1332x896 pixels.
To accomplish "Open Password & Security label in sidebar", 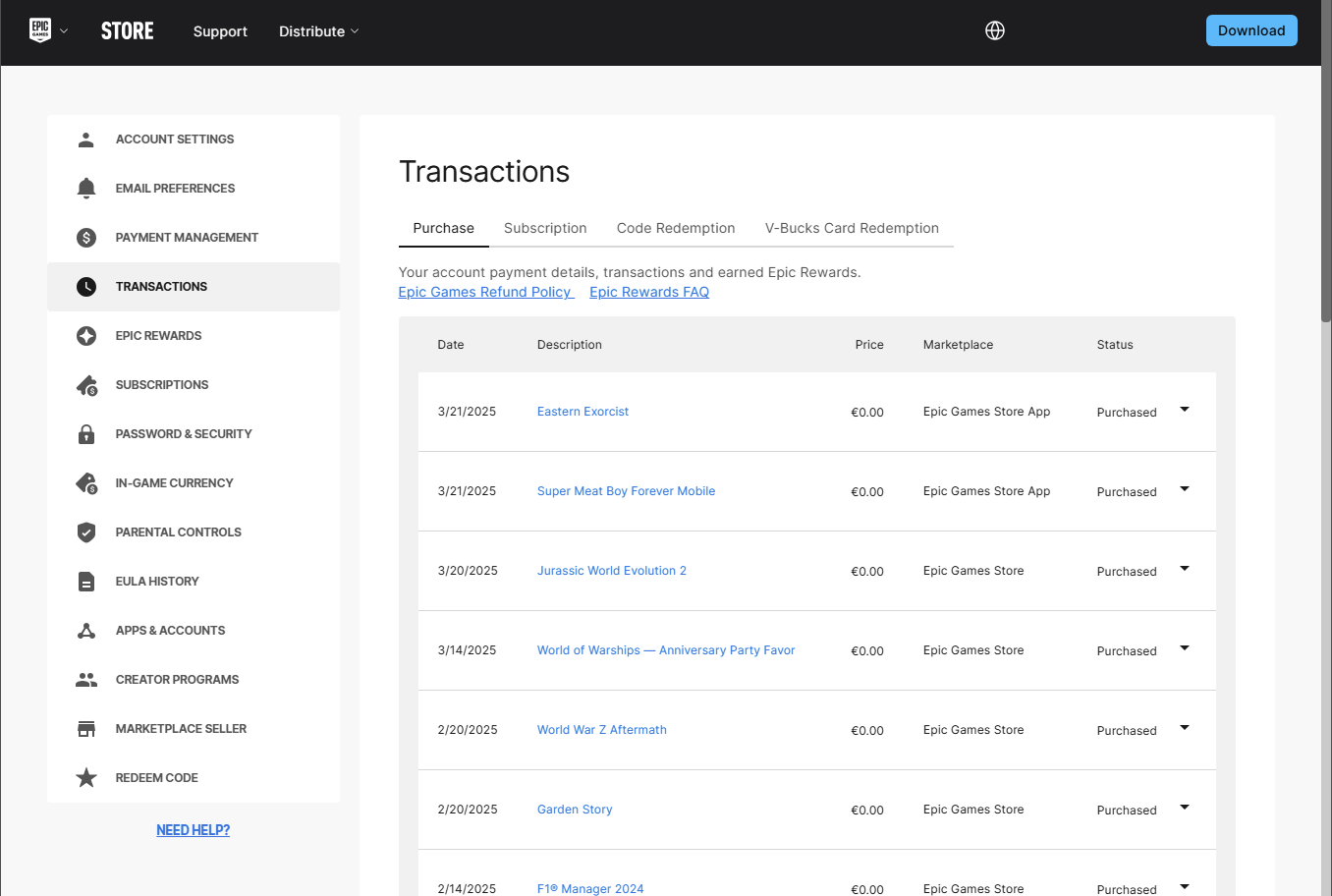I will click(184, 434).
